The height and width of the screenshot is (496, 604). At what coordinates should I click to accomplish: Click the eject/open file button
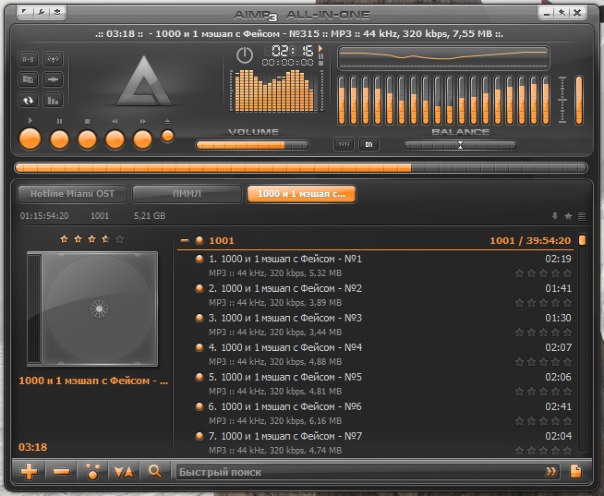tap(168, 136)
